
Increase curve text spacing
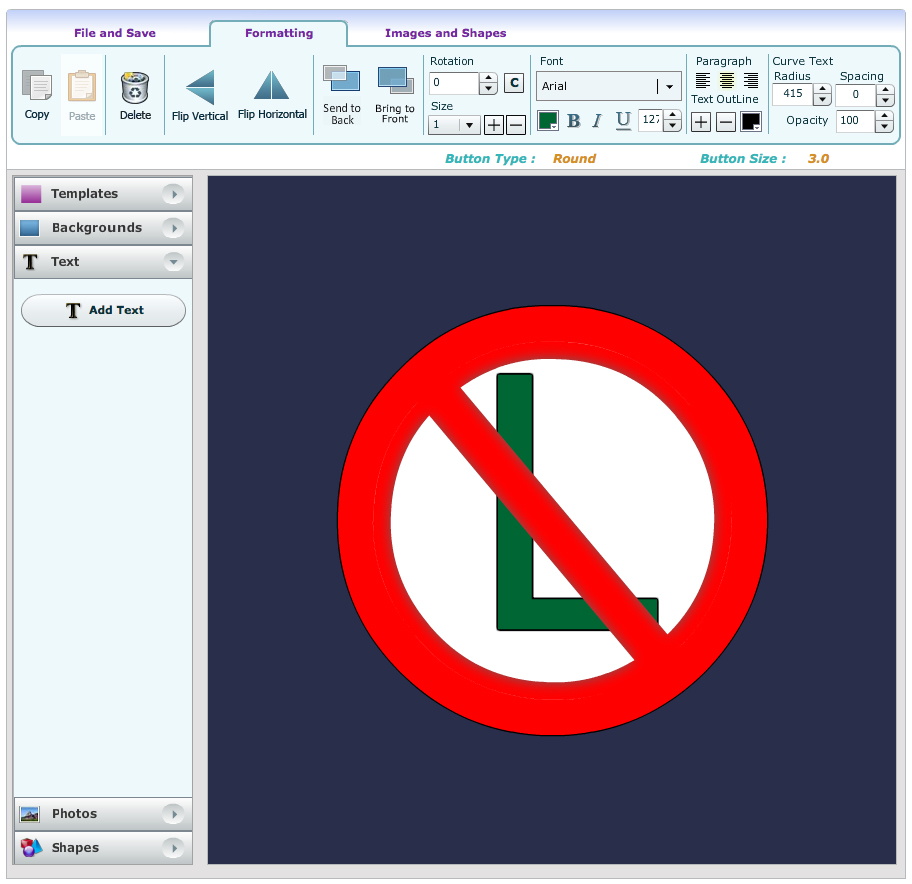coord(885,90)
